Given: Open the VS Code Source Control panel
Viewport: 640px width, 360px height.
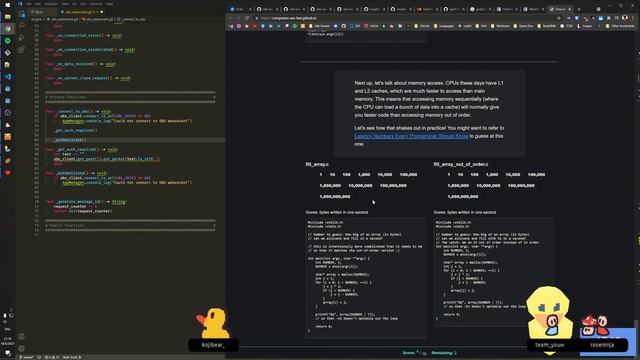Looking at the screenshot, I should point(22,38).
